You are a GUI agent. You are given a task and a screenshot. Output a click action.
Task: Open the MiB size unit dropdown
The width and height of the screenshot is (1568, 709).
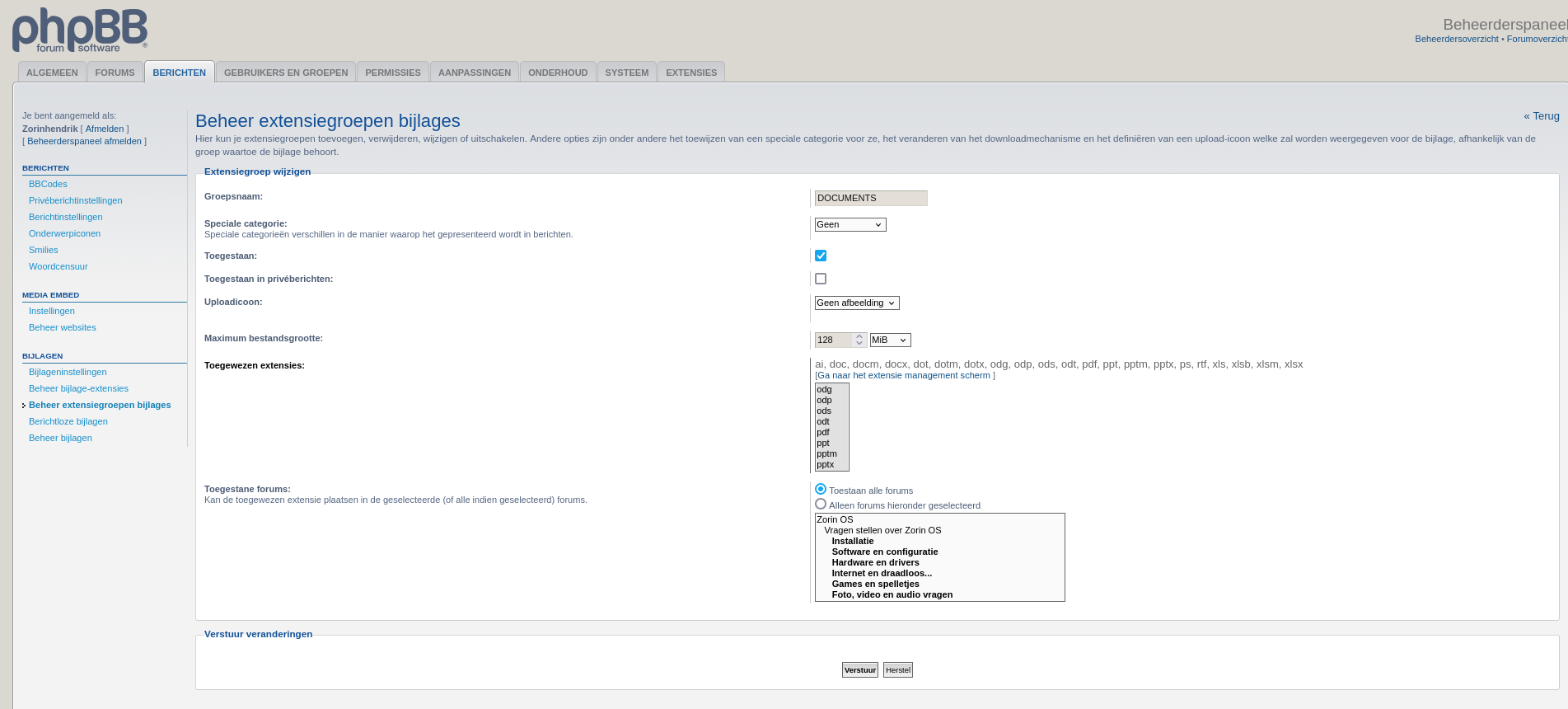[x=890, y=340]
